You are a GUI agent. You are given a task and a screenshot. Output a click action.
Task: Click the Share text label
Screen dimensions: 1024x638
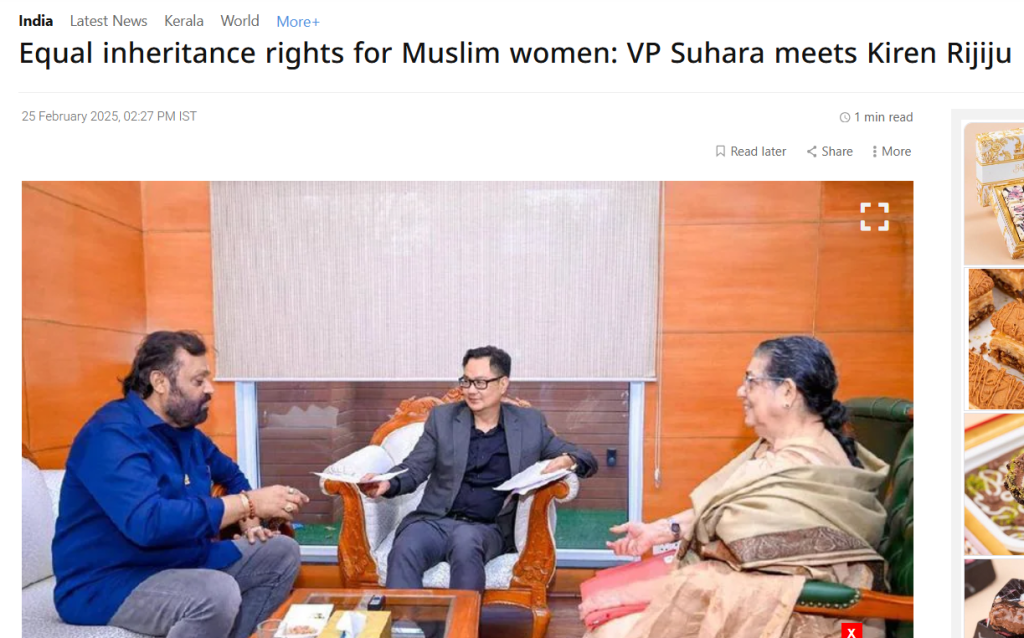[x=837, y=152]
